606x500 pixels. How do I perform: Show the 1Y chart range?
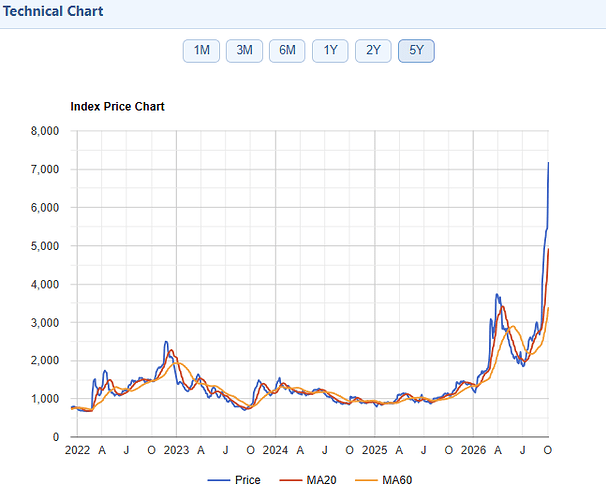point(330,51)
